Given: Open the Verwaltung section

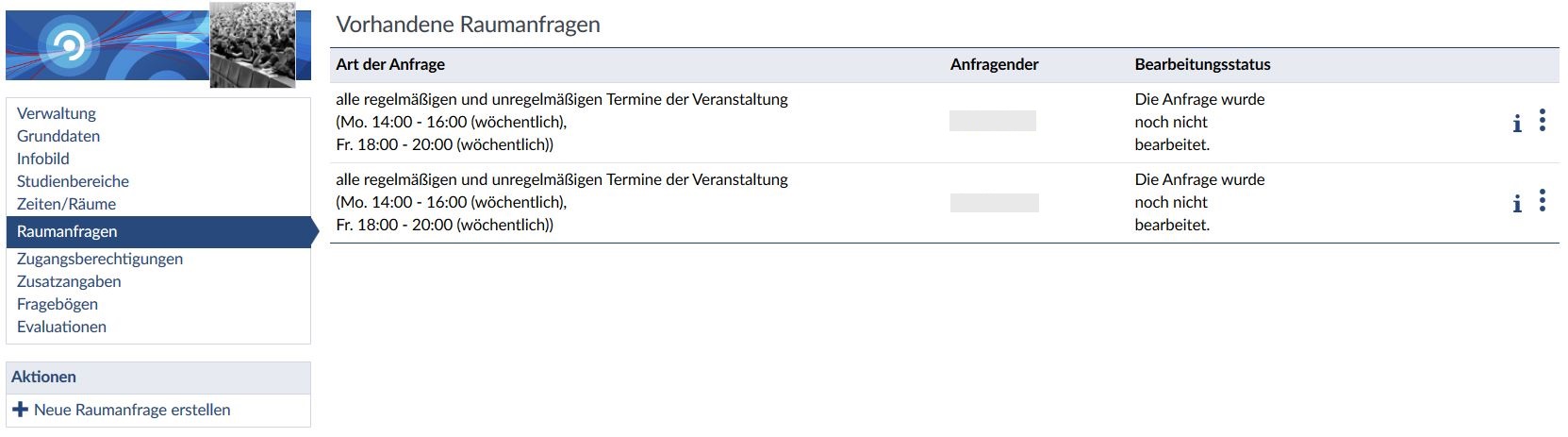Looking at the screenshot, I should [x=57, y=113].
